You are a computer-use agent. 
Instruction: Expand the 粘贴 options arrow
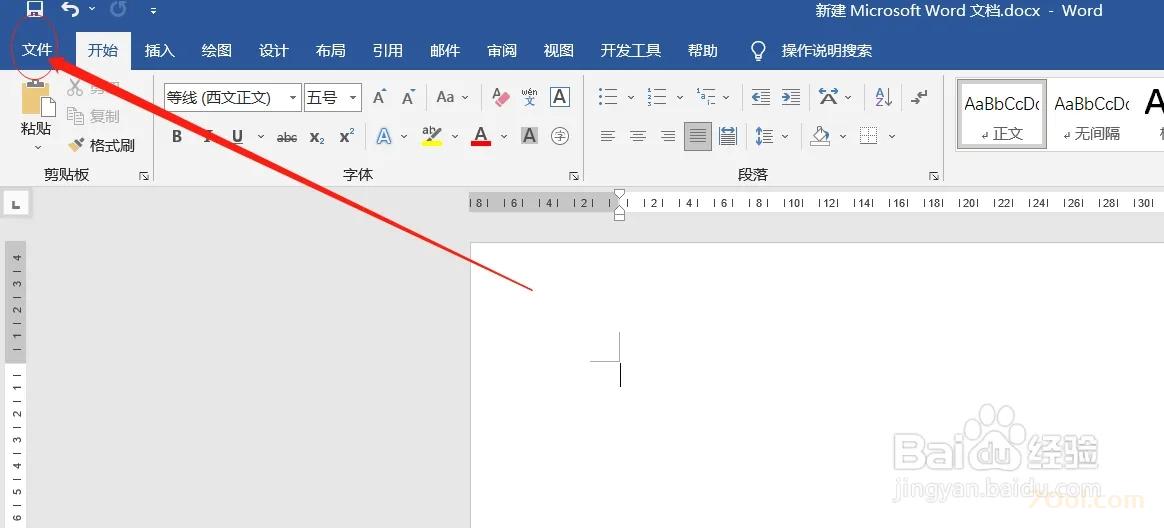point(37,147)
